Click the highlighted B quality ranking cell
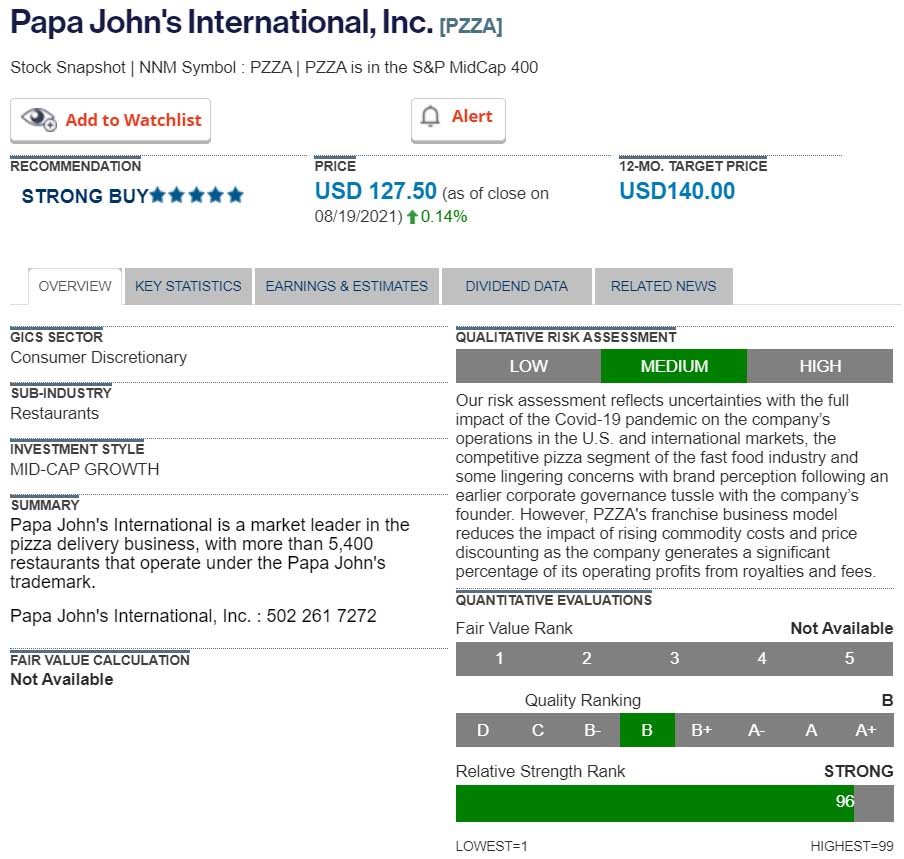This screenshot has width=904, height=859. click(647, 730)
